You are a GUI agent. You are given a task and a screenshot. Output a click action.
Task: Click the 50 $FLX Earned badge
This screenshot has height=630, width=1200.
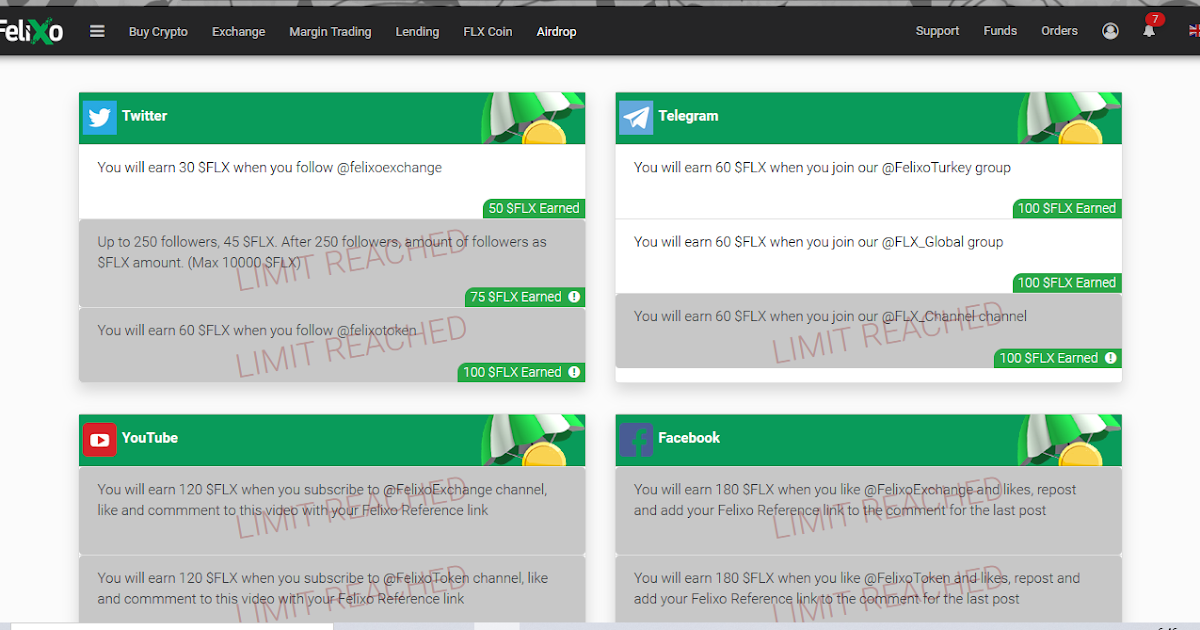click(534, 208)
